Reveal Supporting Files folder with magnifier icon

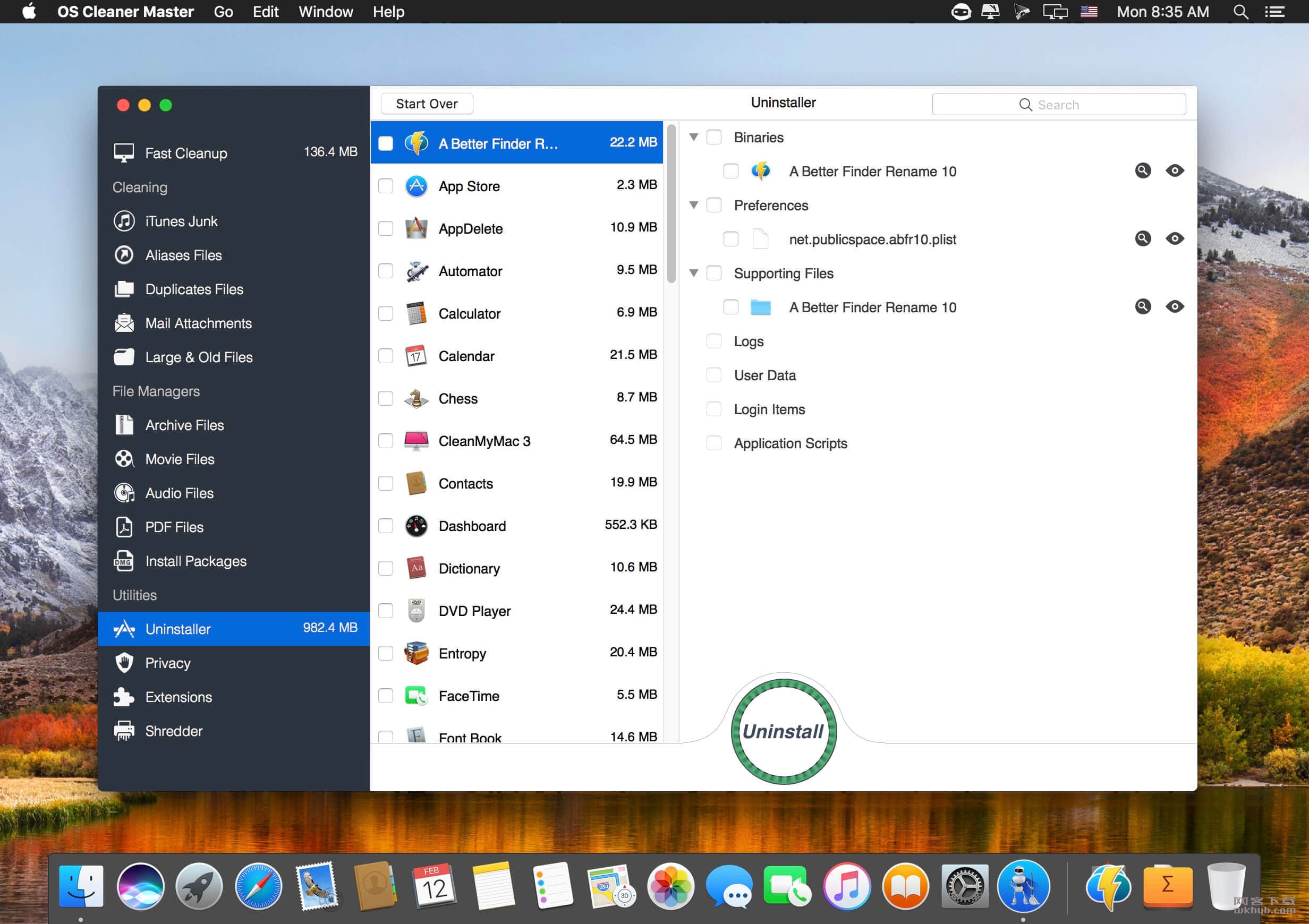1143,306
